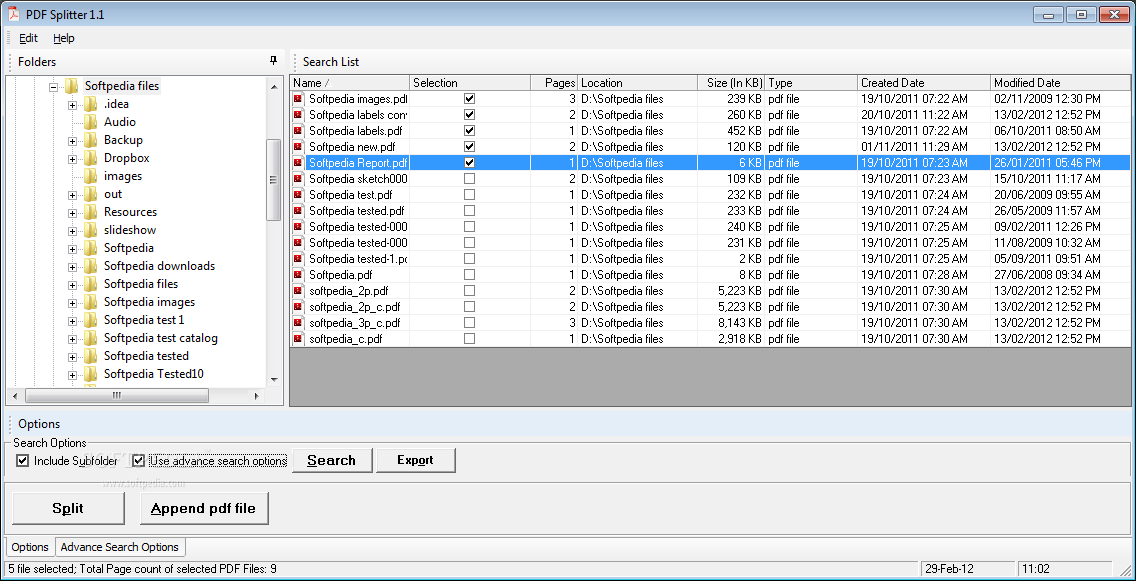The image size is (1136, 581).
Task: Click the PDF icon of Softpedia Report.pdf
Action: tap(298, 162)
